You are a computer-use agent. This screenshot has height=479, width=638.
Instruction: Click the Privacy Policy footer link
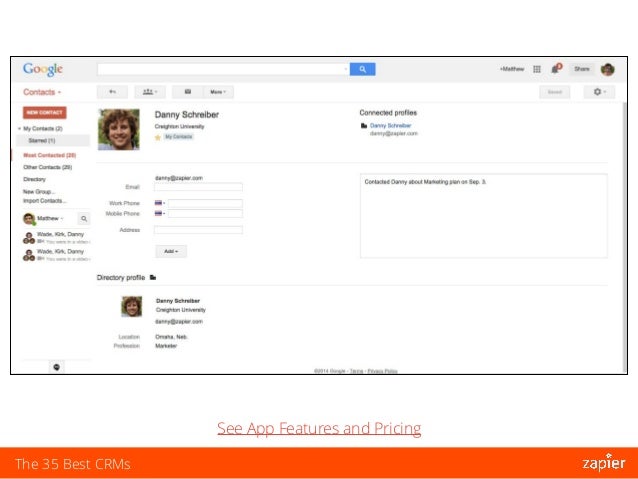tap(382, 371)
